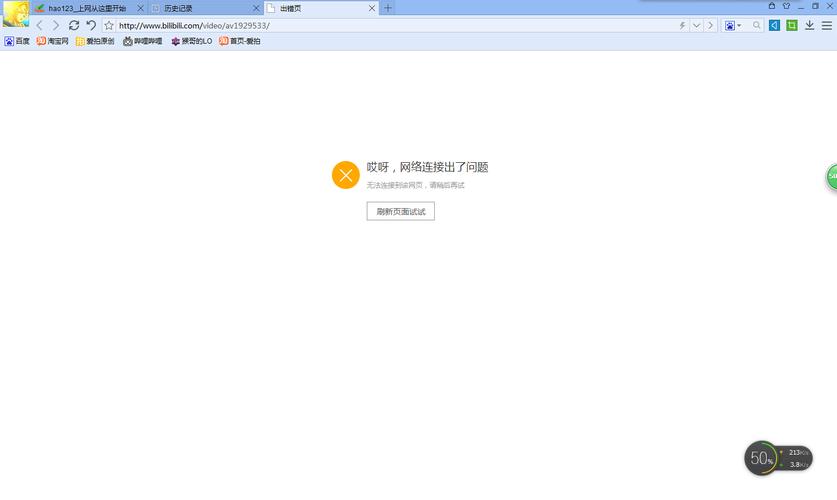Bookmark this page with the star icon

tap(109, 25)
